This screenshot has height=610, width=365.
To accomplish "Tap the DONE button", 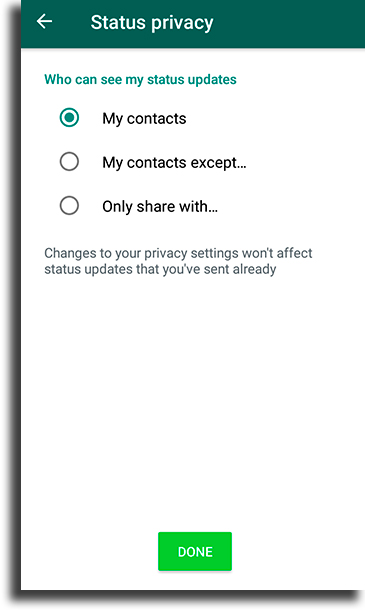I will point(195,551).
